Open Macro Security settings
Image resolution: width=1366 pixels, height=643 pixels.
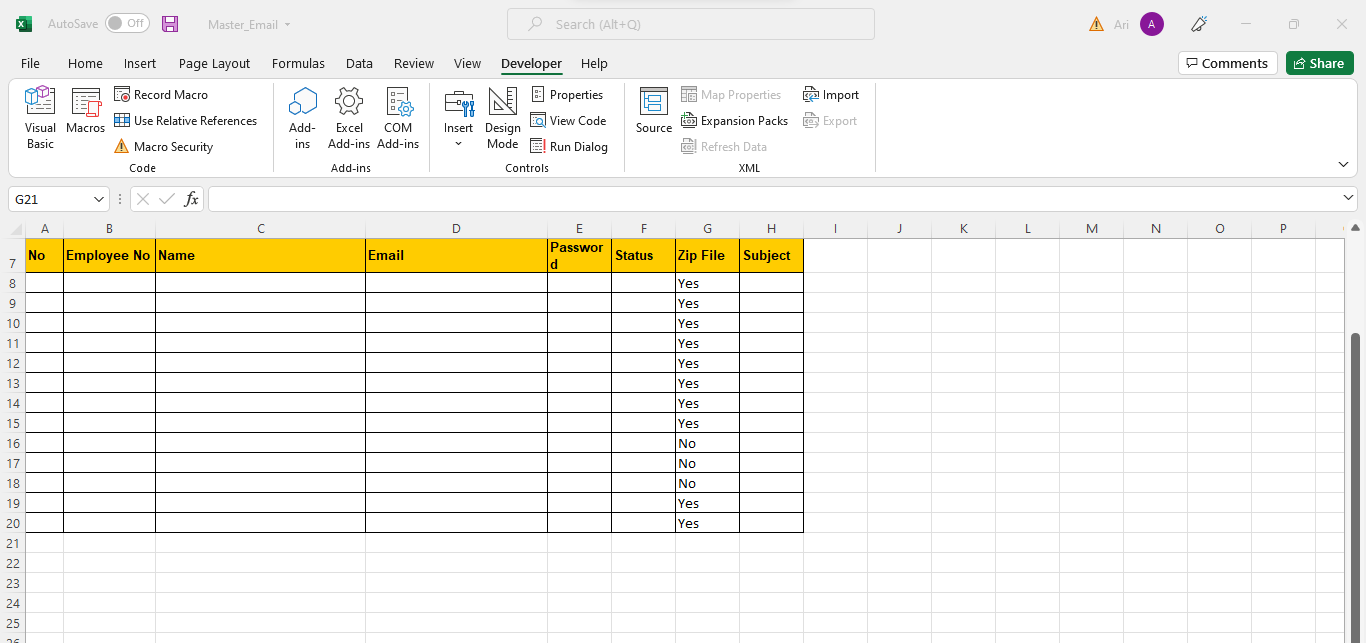[x=163, y=147]
